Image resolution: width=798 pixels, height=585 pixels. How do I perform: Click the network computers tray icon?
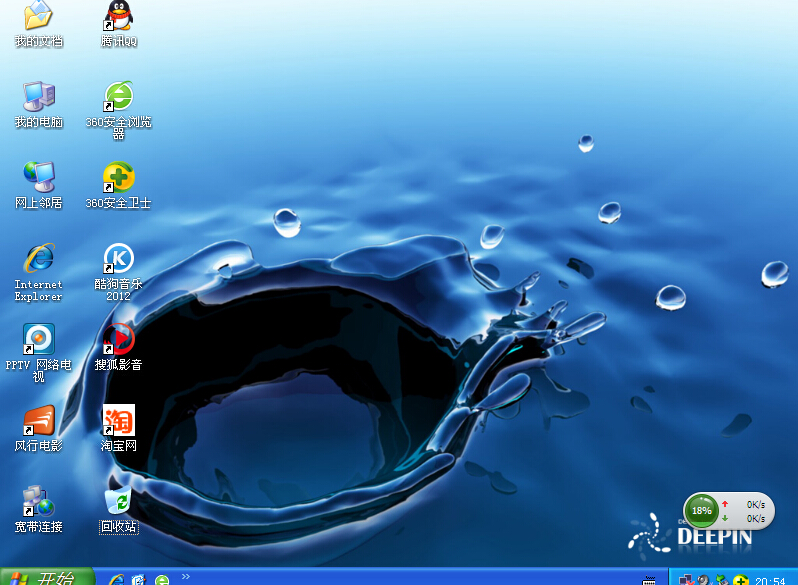pyautogui.click(x=686, y=580)
